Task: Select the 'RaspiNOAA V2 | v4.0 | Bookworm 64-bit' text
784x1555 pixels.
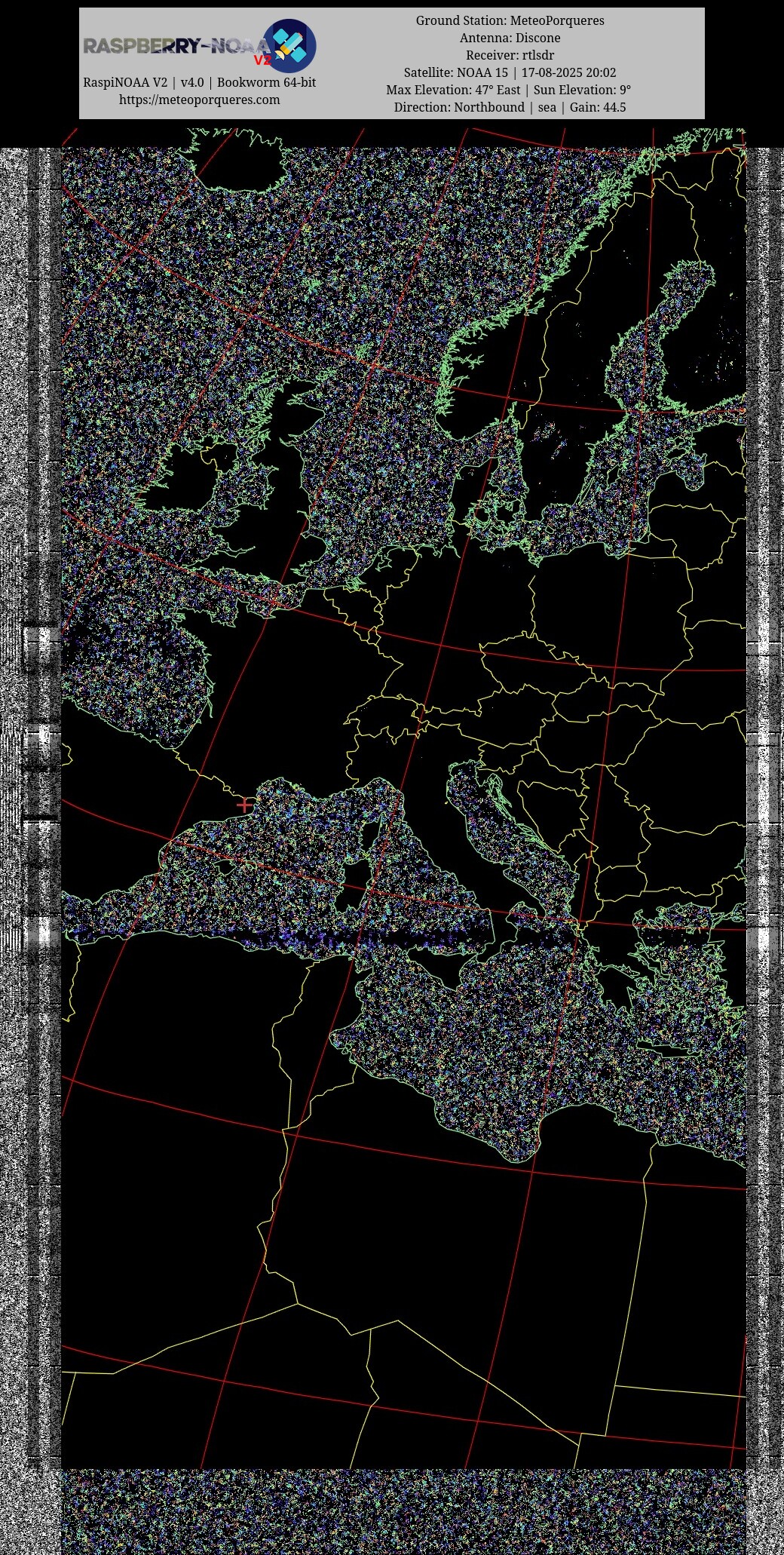Action: (199, 82)
